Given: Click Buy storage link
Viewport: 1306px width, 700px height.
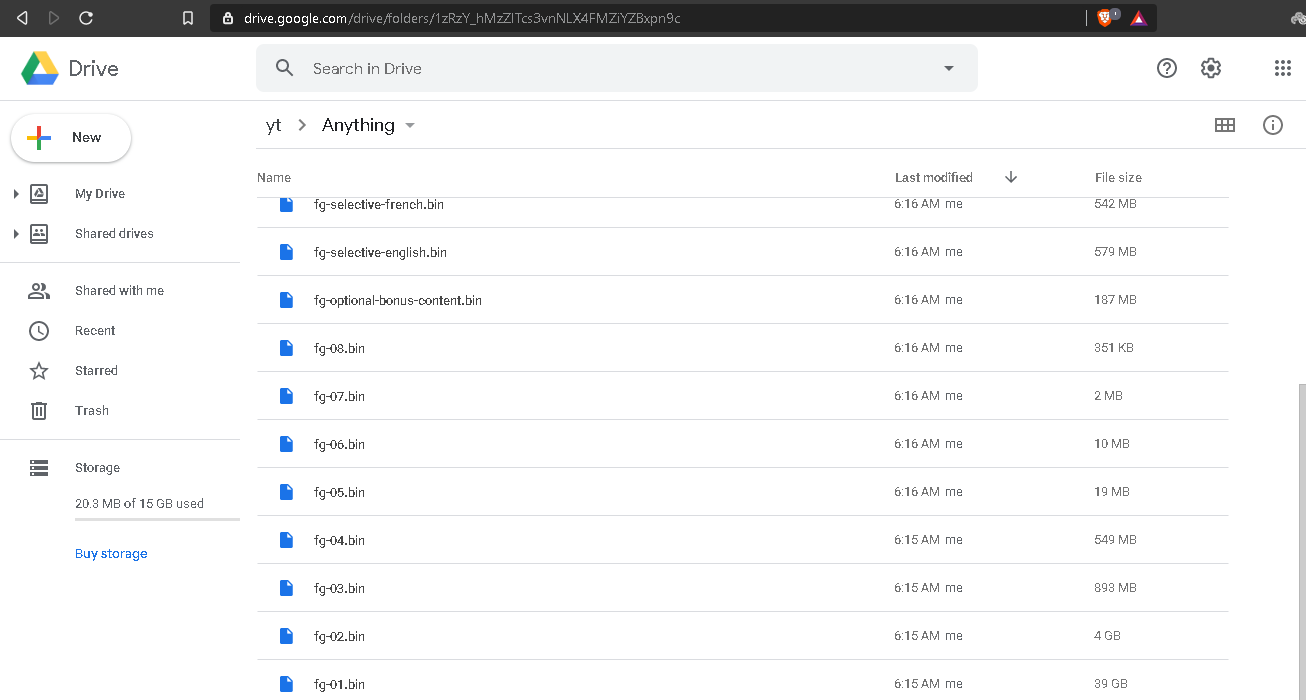Looking at the screenshot, I should tap(111, 554).
